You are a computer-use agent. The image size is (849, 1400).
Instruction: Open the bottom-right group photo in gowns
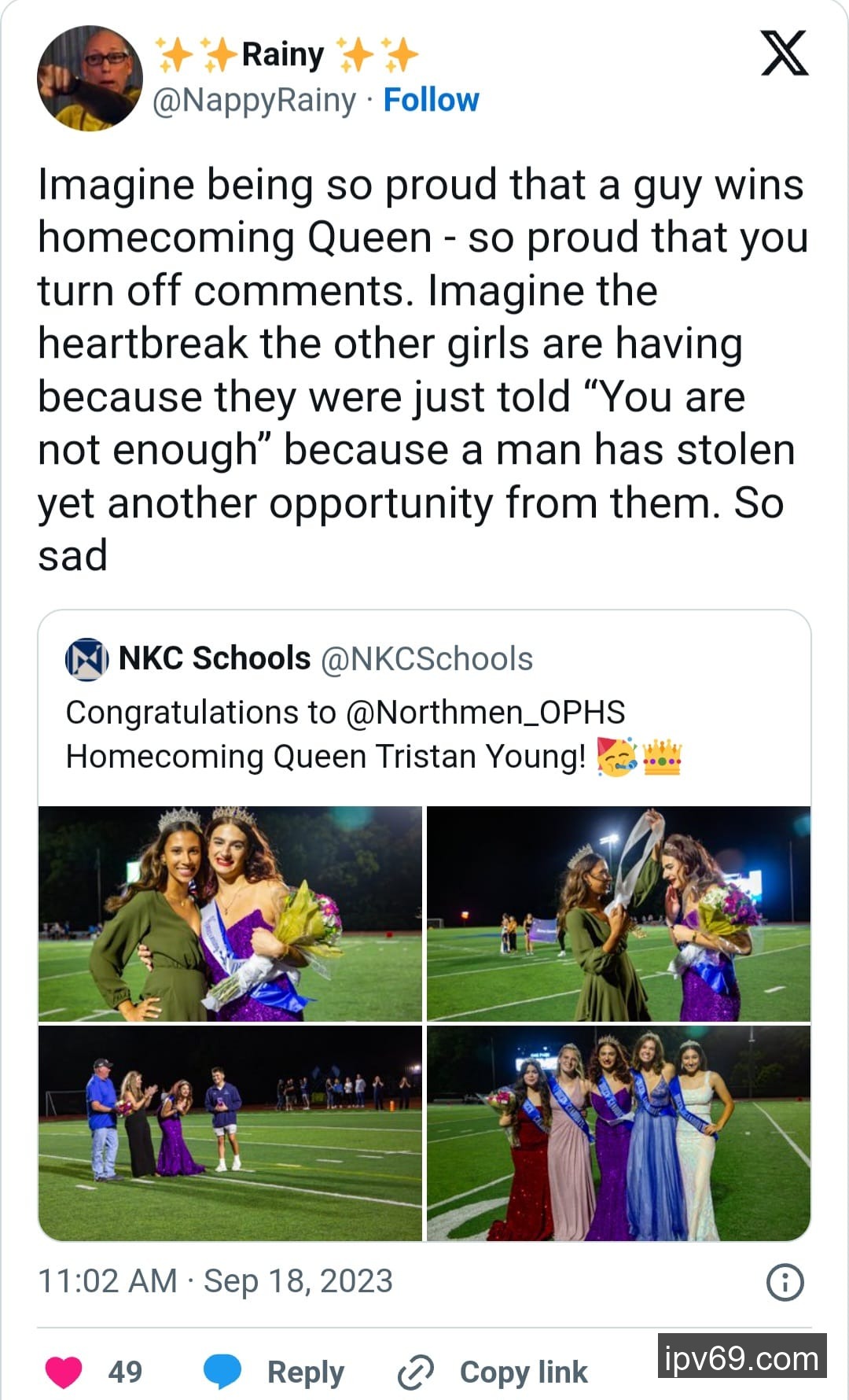pyautogui.click(x=619, y=1133)
